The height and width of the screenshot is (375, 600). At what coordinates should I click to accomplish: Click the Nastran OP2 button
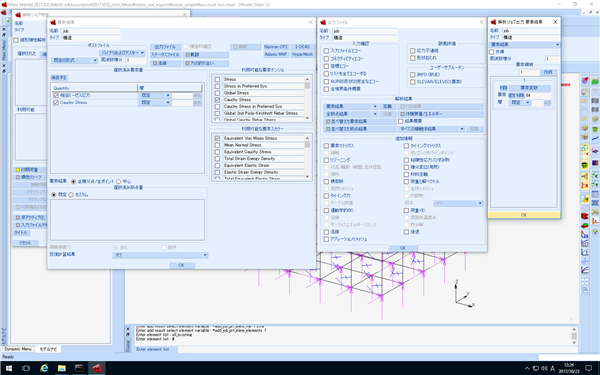click(276, 47)
